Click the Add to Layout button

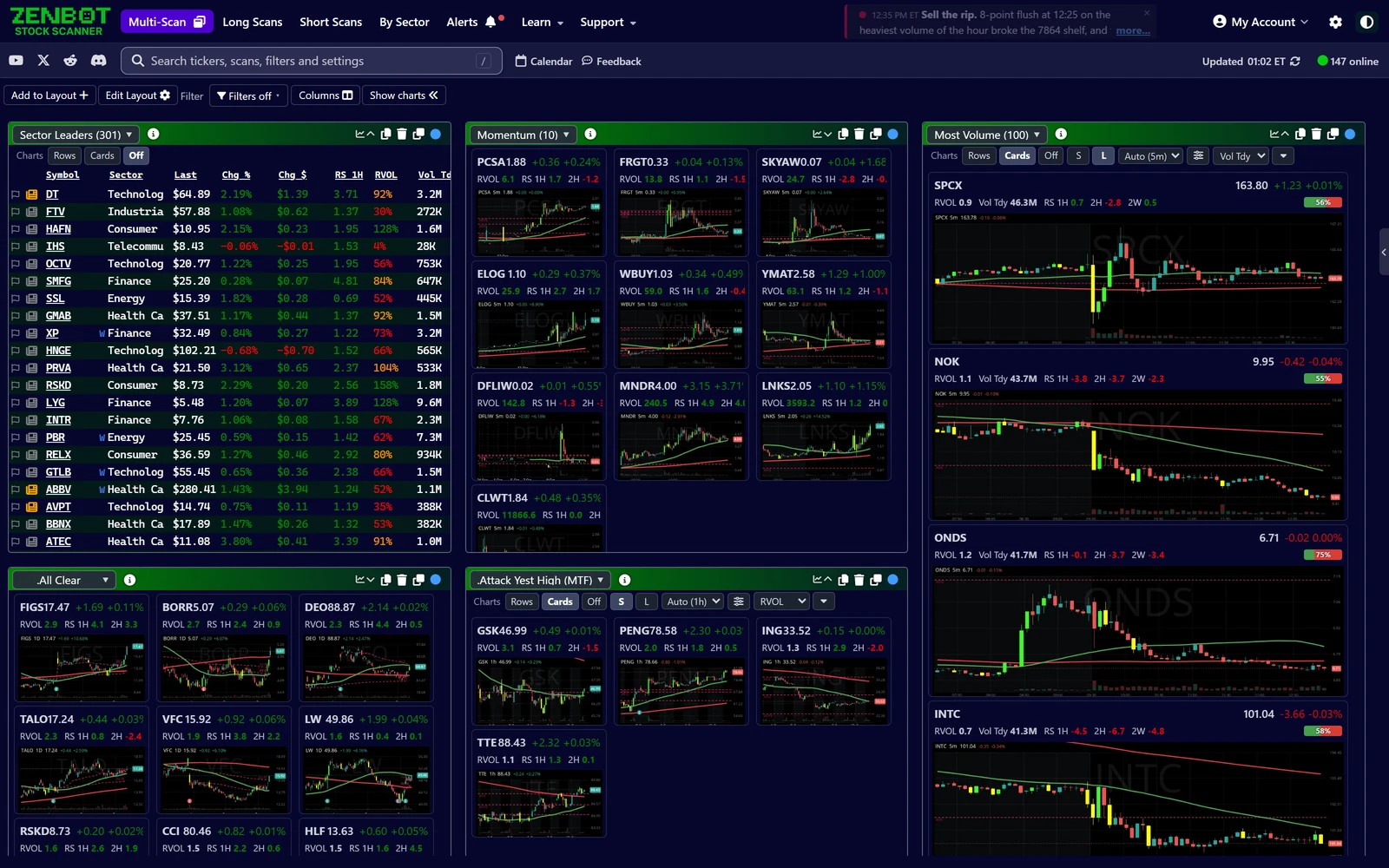coord(49,95)
